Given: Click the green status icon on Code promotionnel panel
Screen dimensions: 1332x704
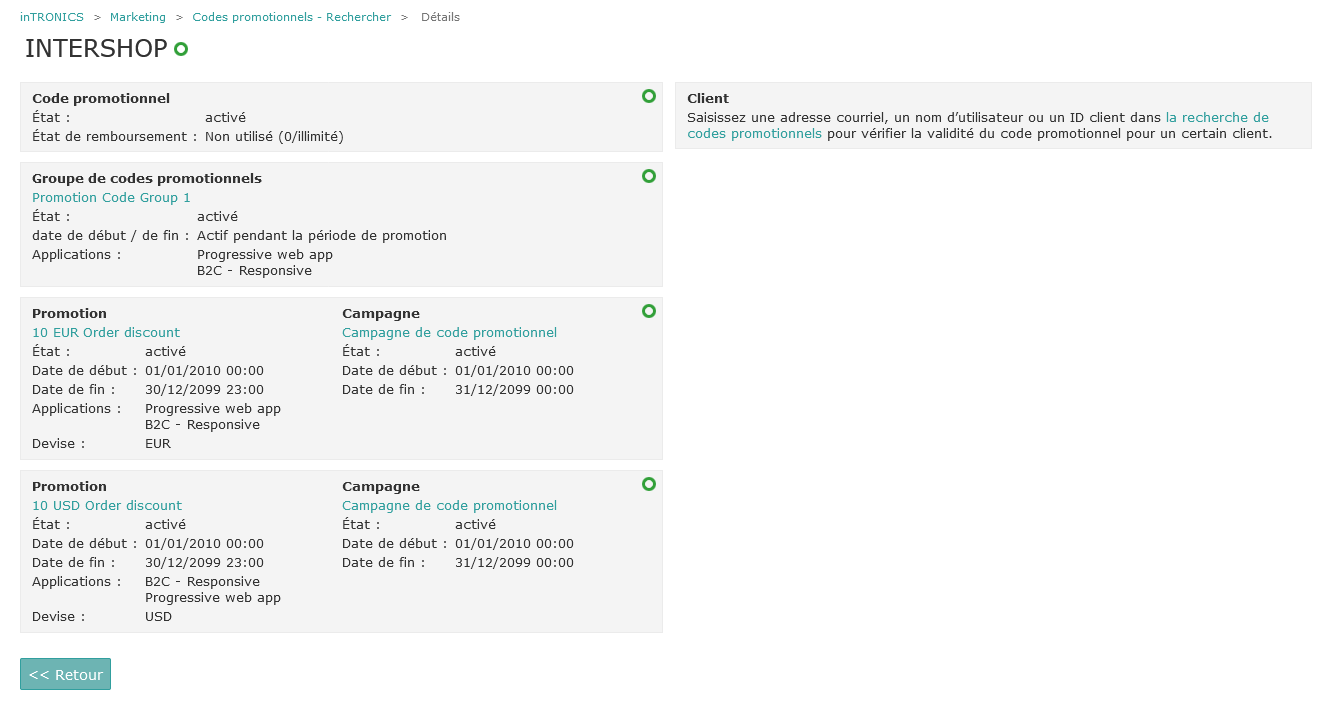Looking at the screenshot, I should click(x=649, y=96).
